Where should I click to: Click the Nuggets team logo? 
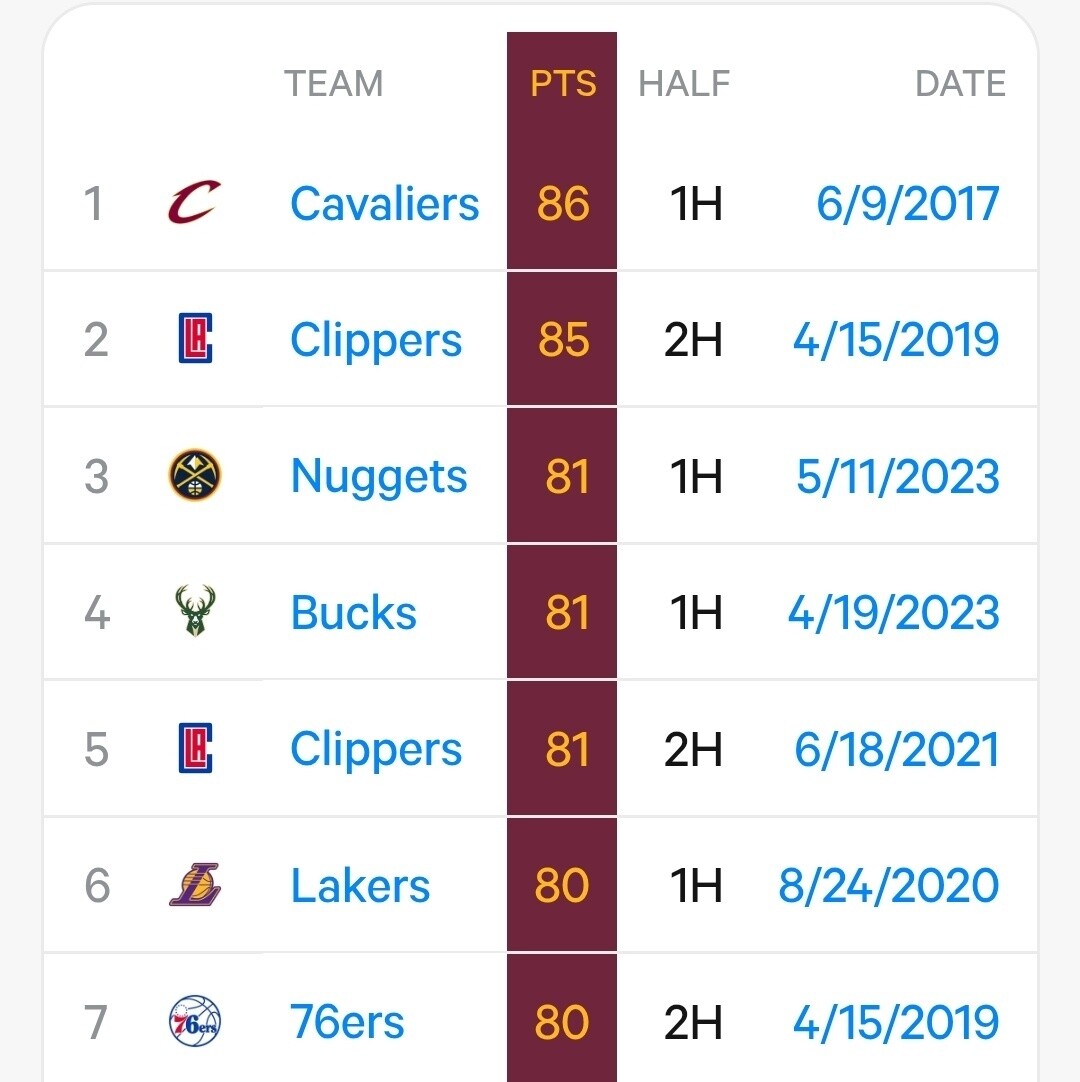pos(195,475)
